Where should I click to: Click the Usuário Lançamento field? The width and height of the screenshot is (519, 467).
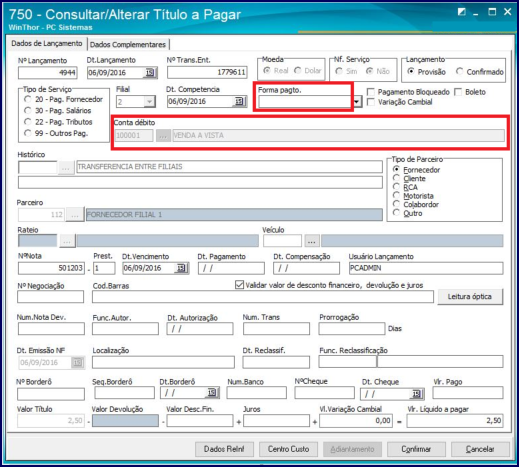pyautogui.click(x=426, y=268)
